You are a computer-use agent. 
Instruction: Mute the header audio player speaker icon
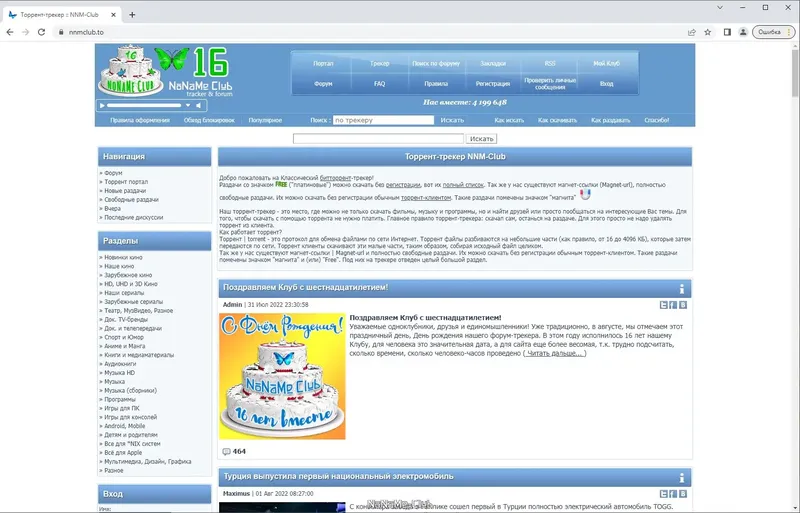[199, 106]
